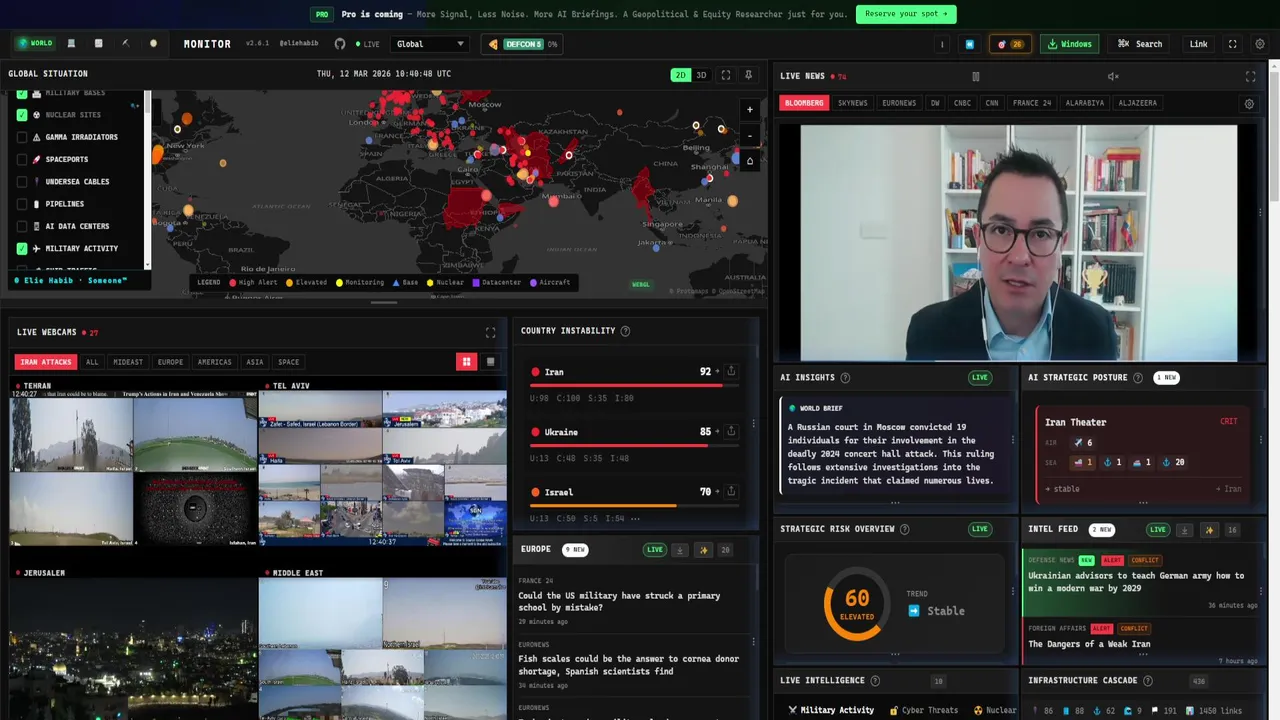1280x720 pixels.
Task: Zoom out on the map
Action: [750, 136]
